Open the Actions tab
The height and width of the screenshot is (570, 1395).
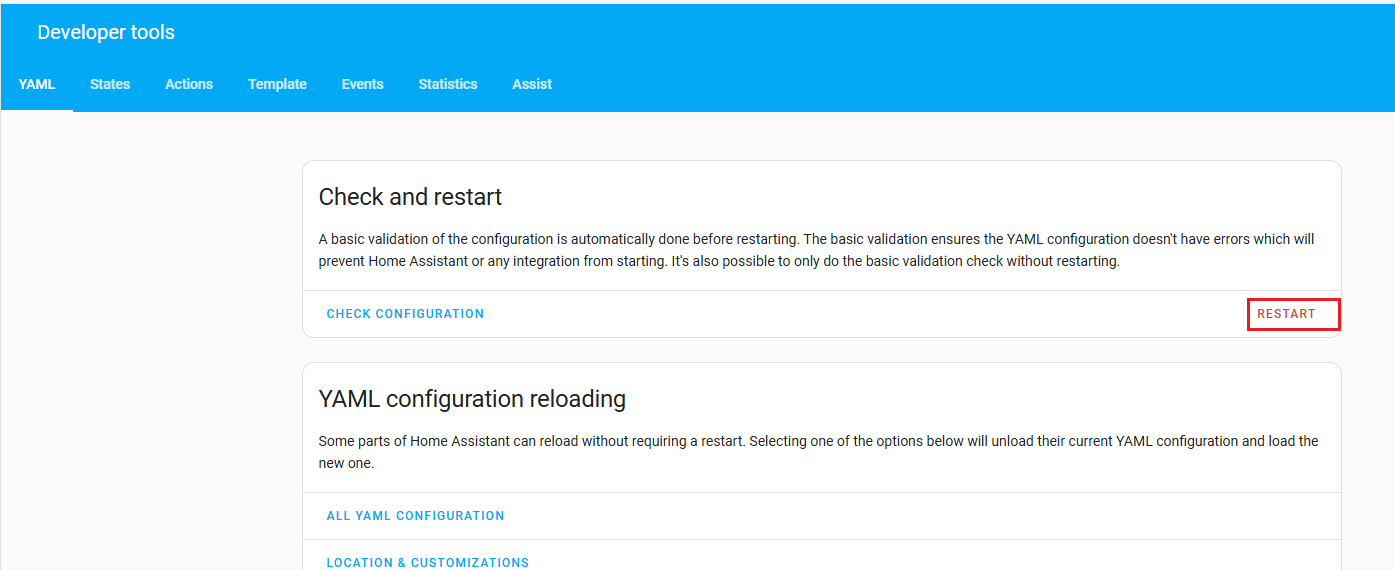(x=189, y=84)
